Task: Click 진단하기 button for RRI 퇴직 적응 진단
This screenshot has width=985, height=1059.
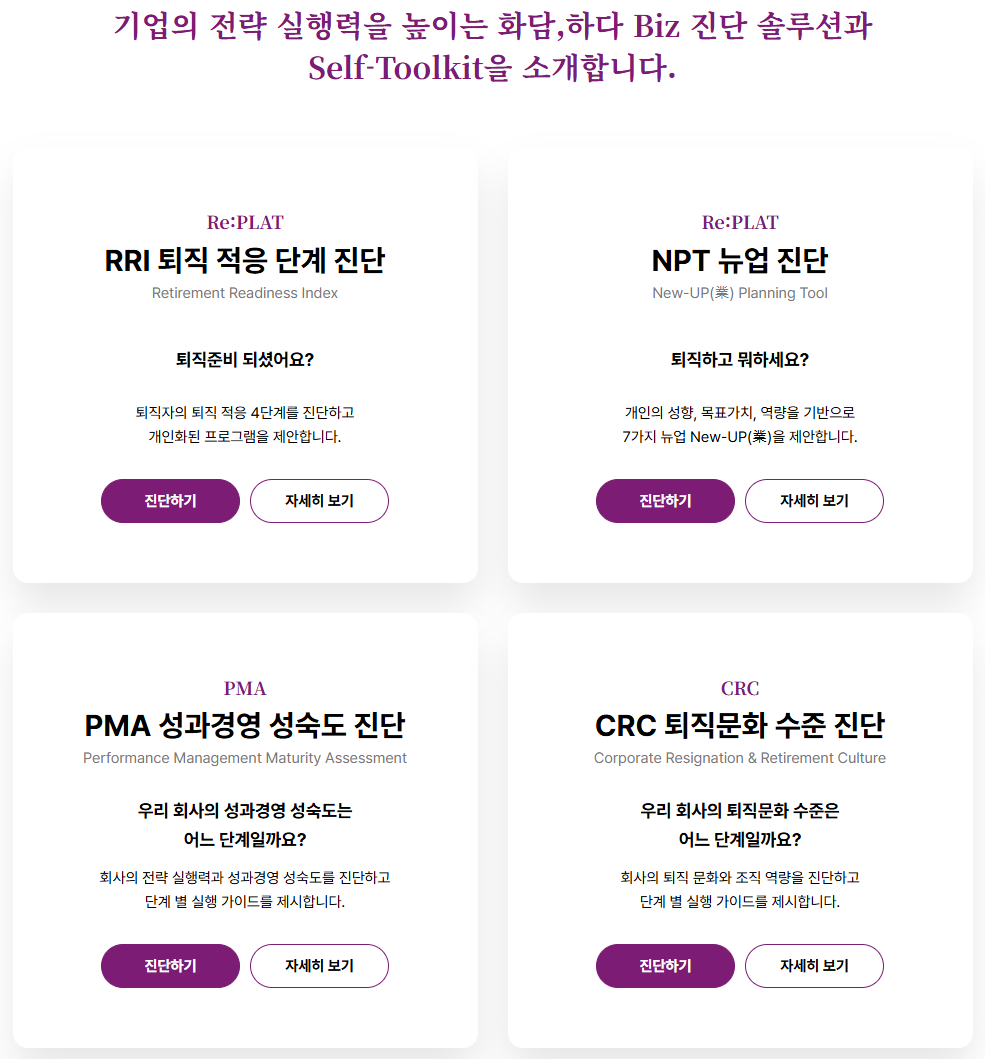Action: [170, 501]
